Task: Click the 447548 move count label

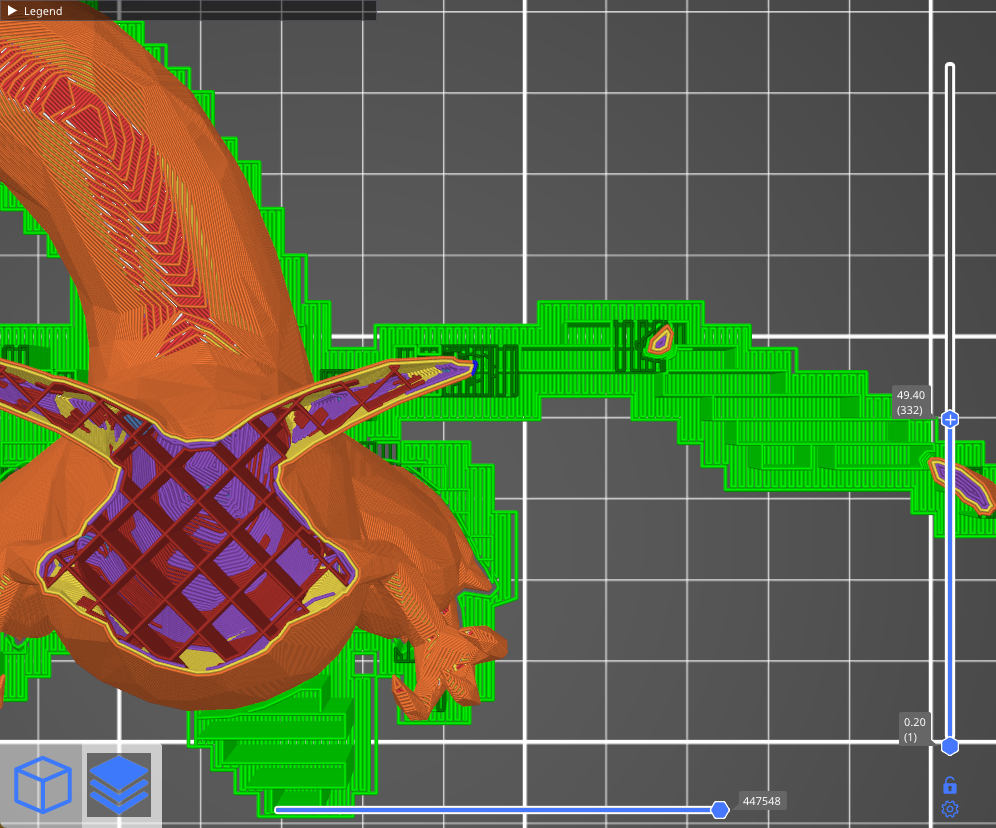Action: click(x=762, y=801)
